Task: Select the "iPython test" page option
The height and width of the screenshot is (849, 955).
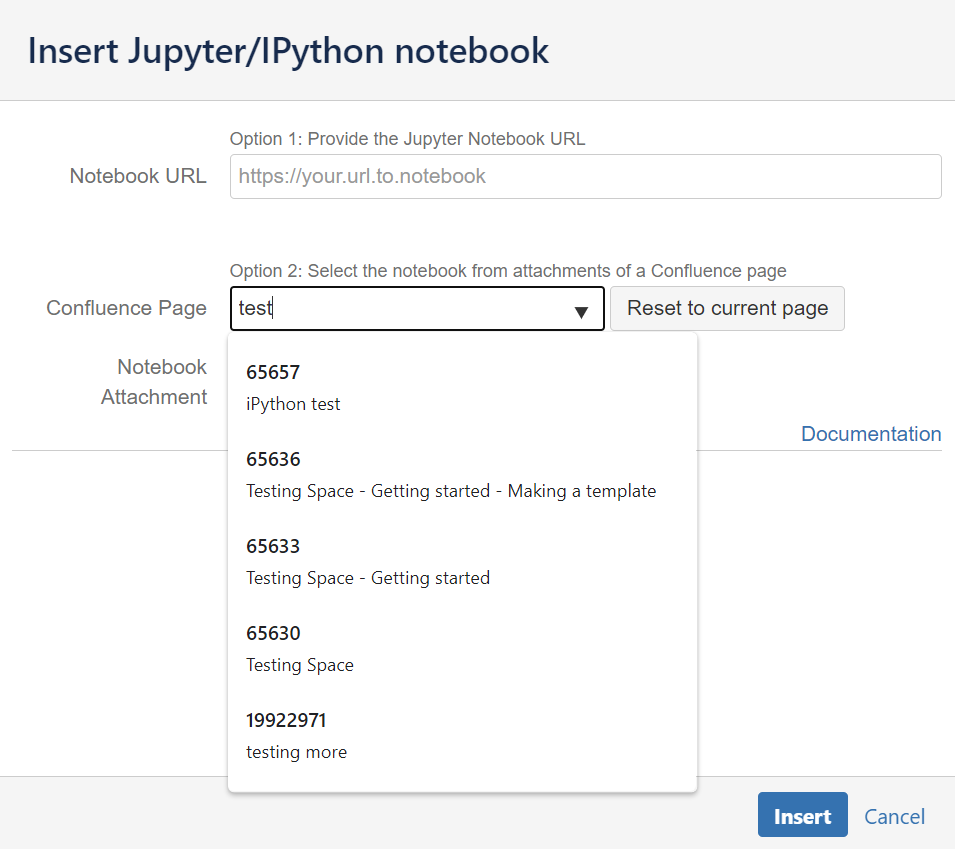Action: [x=293, y=404]
